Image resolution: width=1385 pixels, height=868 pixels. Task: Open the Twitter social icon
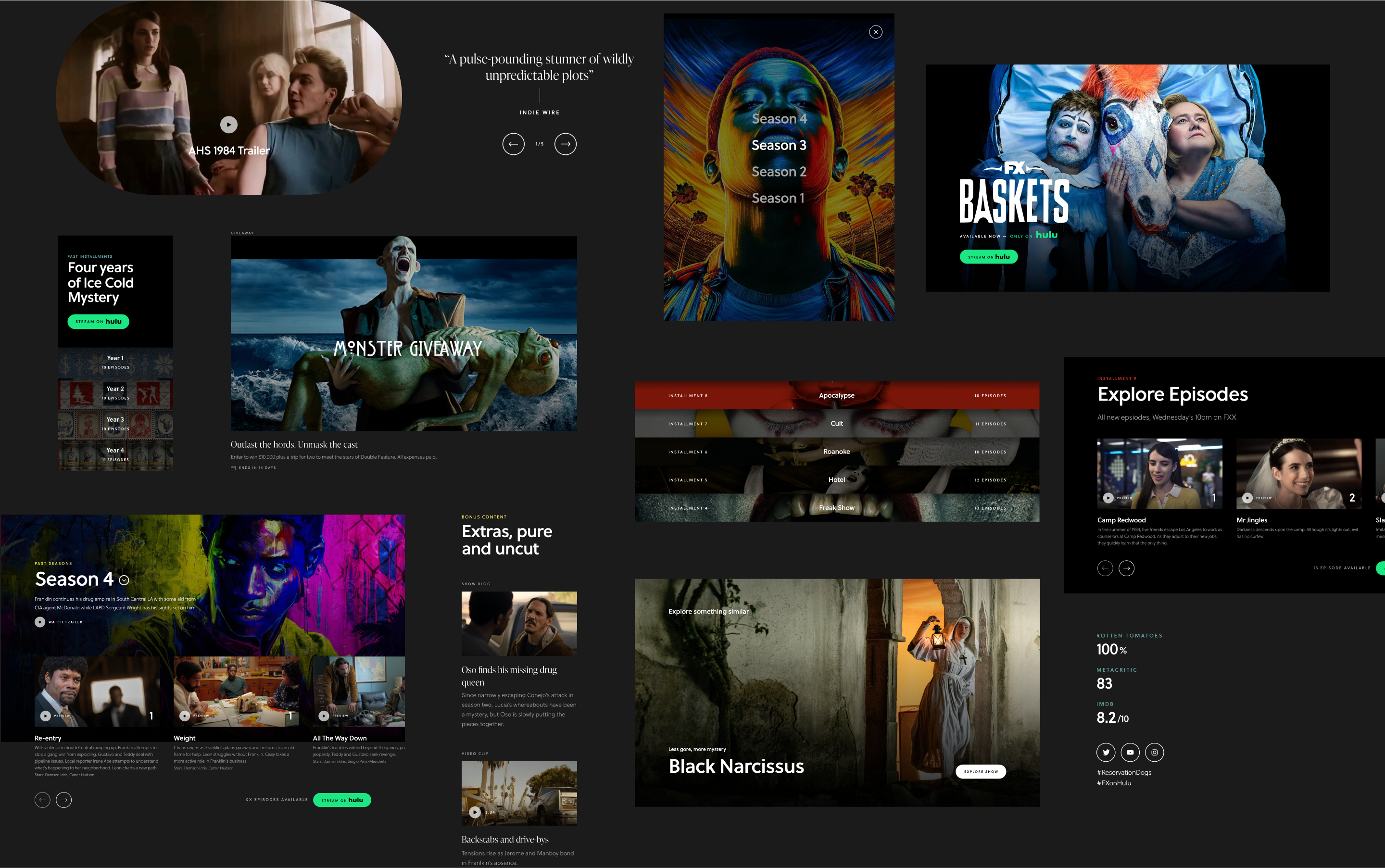(1106, 752)
